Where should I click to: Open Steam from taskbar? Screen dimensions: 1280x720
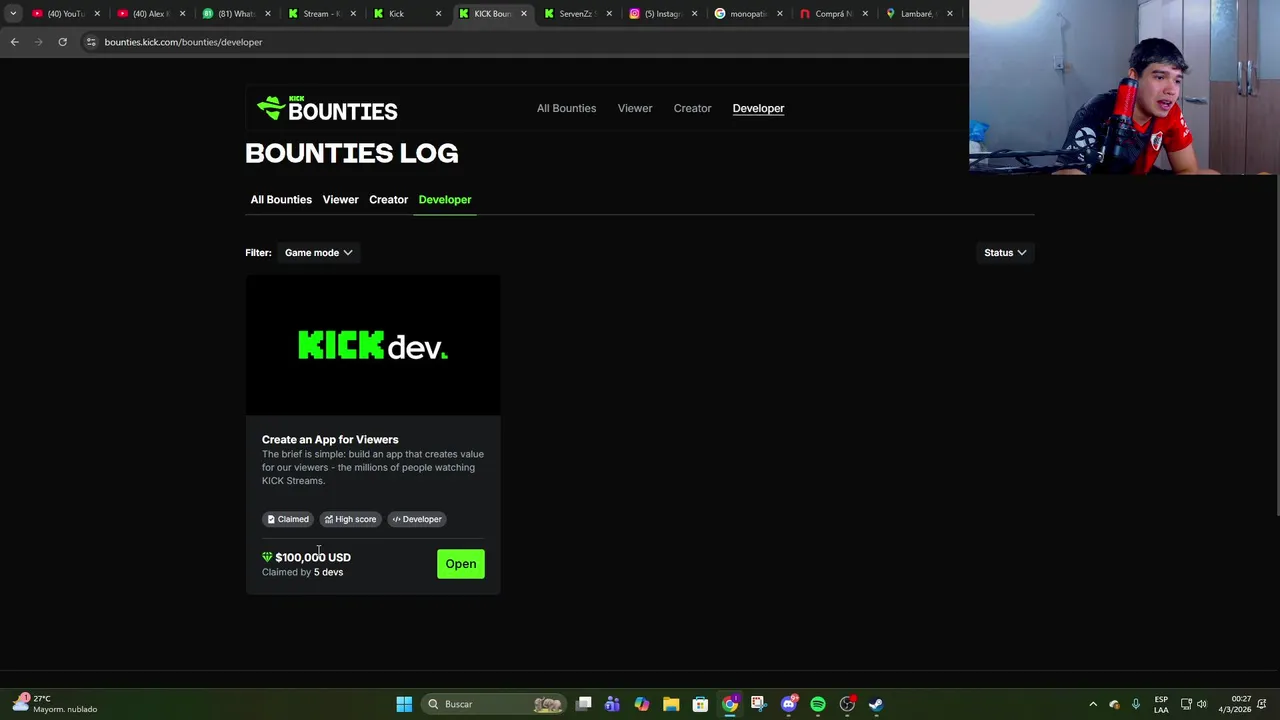pyautogui.click(x=876, y=704)
